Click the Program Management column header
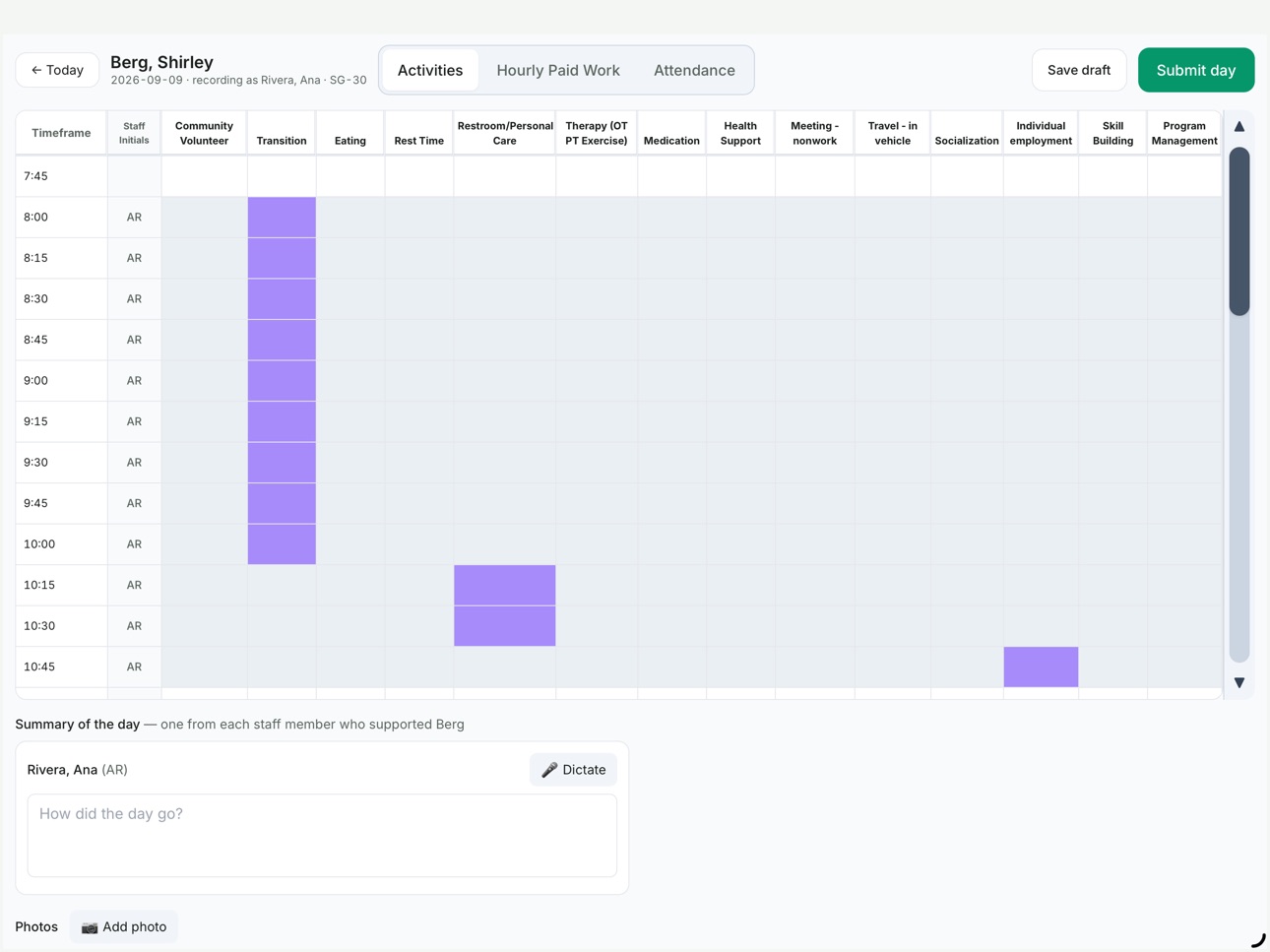 1184,133
